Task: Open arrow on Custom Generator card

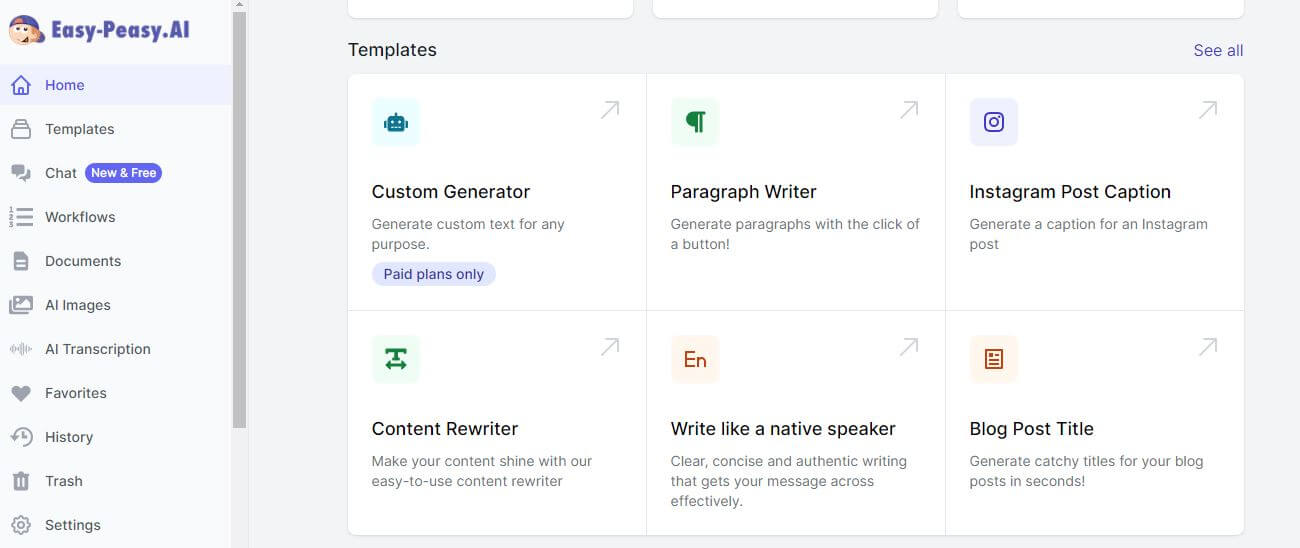Action: click(609, 110)
